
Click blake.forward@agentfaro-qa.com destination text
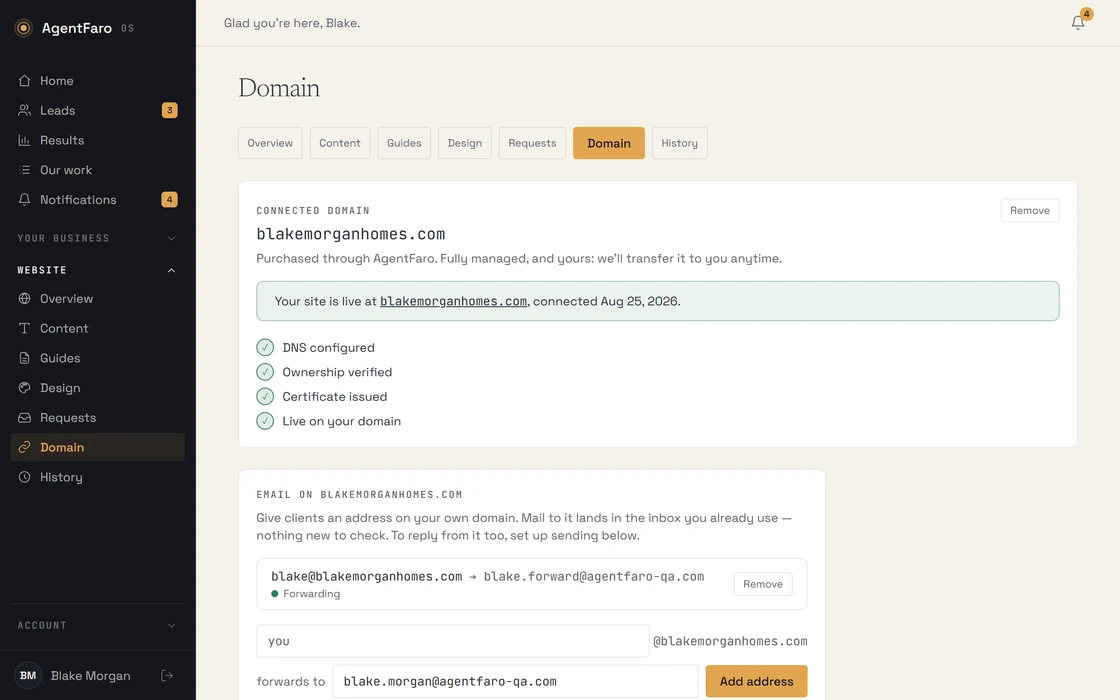pyautogui.click(x=594, y=576)
